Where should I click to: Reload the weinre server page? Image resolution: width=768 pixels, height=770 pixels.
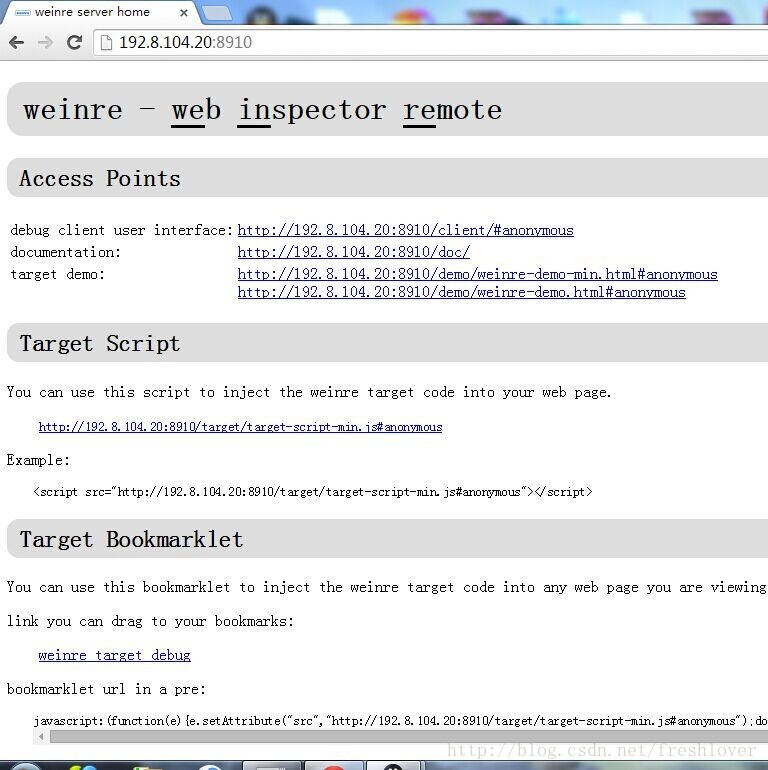click(74, 43)
